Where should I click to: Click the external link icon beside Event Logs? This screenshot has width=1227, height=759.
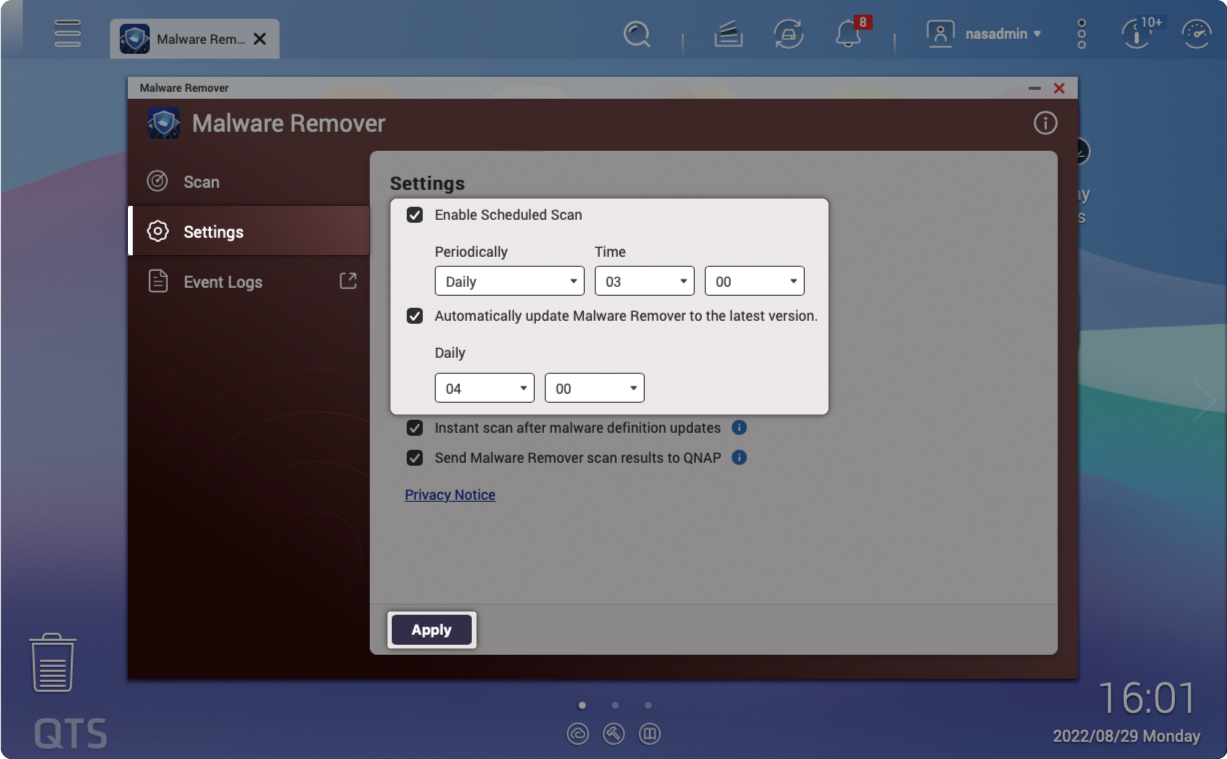[x=348, y=281]
